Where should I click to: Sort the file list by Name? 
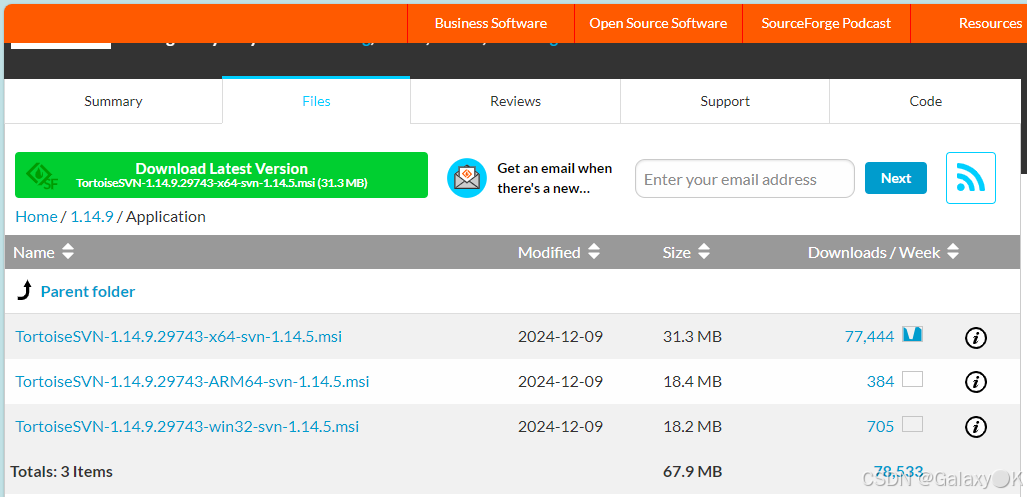pyautogui.click(x=44, y=252)
